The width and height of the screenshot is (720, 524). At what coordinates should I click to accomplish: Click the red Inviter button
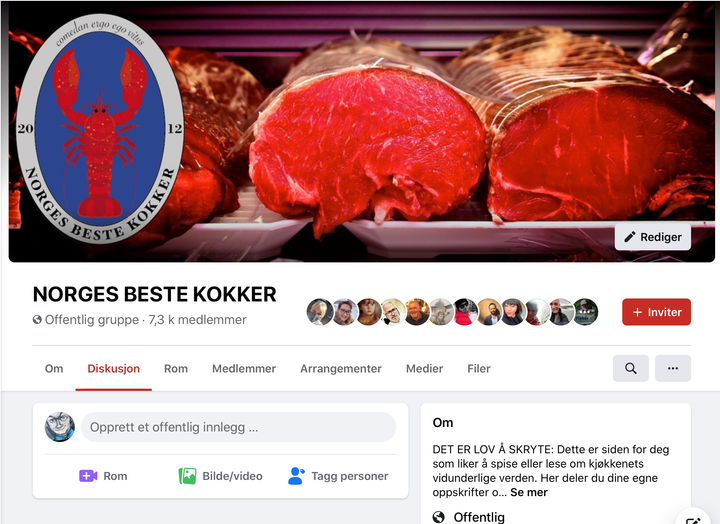[656, 312]
